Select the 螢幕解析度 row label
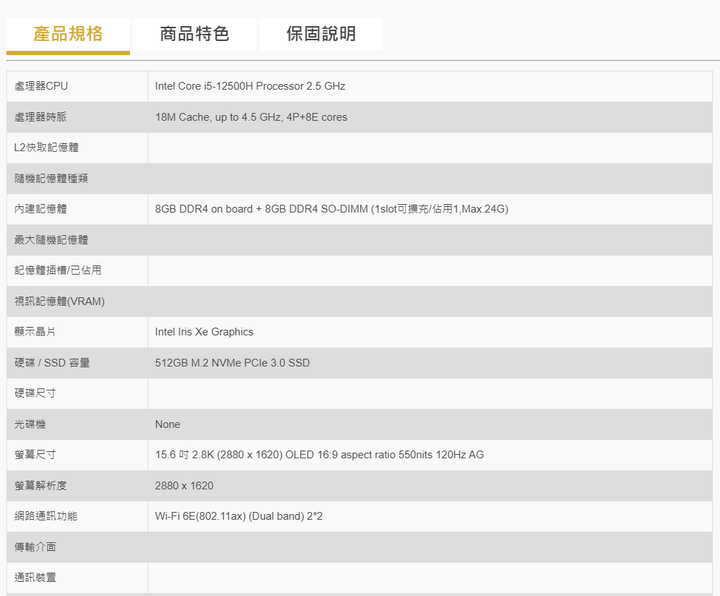This screenshot has width=720, height=596. 40,486
